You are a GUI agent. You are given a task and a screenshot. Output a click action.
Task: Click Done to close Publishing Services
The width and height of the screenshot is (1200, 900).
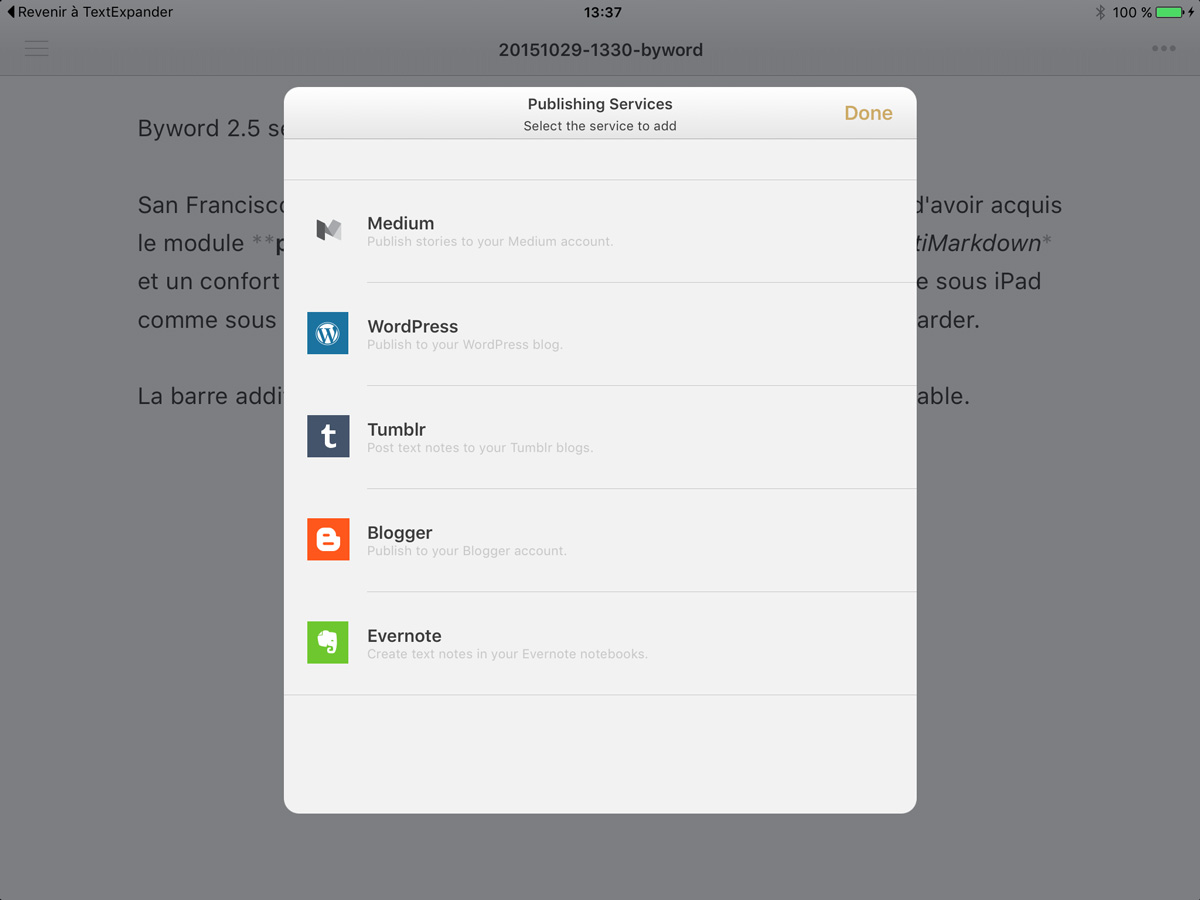click(x=868, y=113)
